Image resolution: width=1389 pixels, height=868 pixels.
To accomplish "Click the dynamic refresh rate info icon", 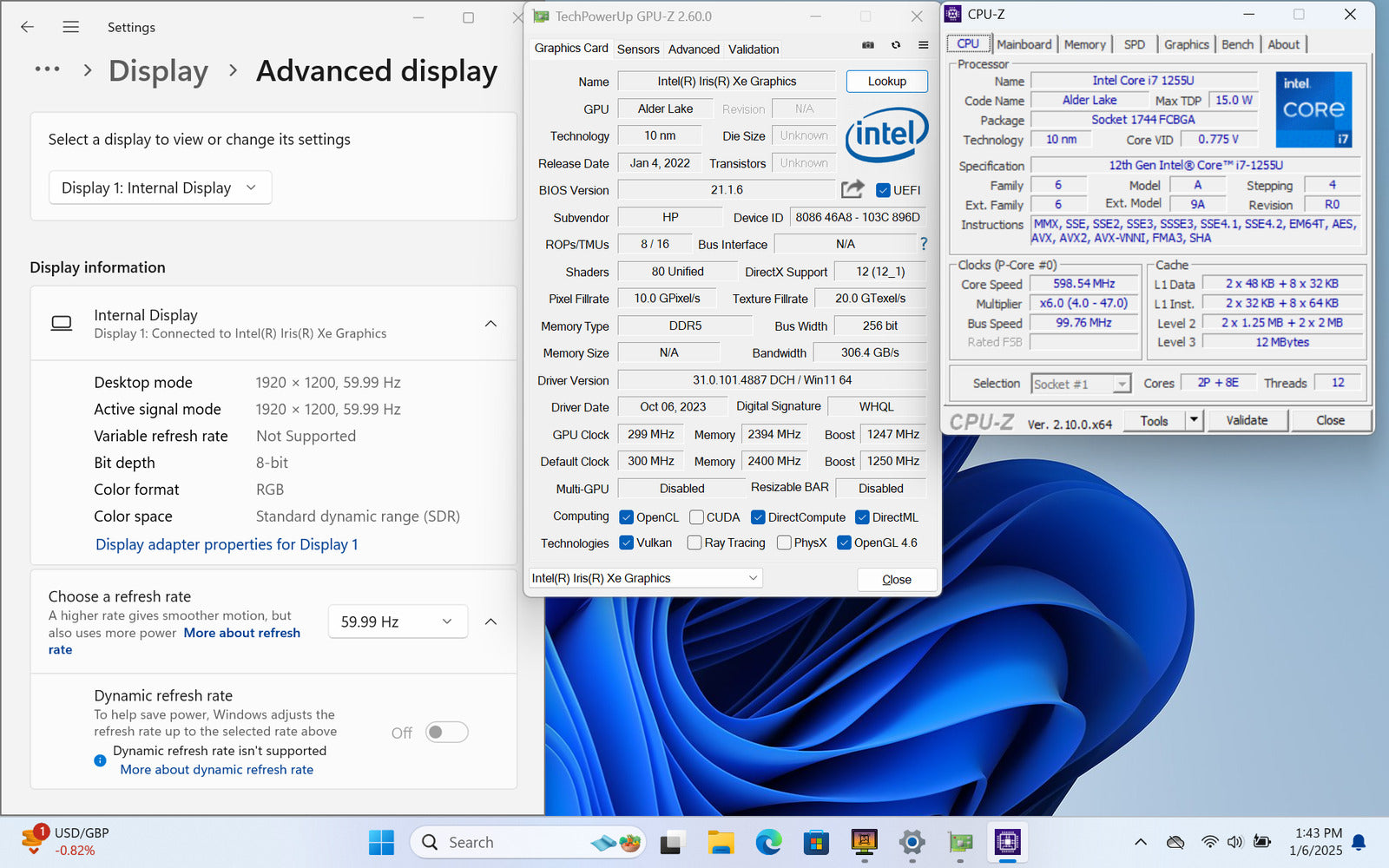I will click(100, 760).
